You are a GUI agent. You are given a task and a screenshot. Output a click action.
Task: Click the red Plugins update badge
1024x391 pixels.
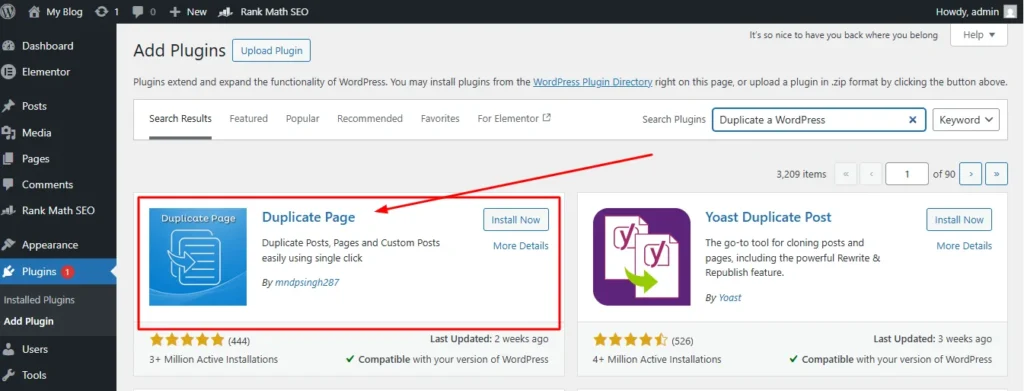pos(67,272)
